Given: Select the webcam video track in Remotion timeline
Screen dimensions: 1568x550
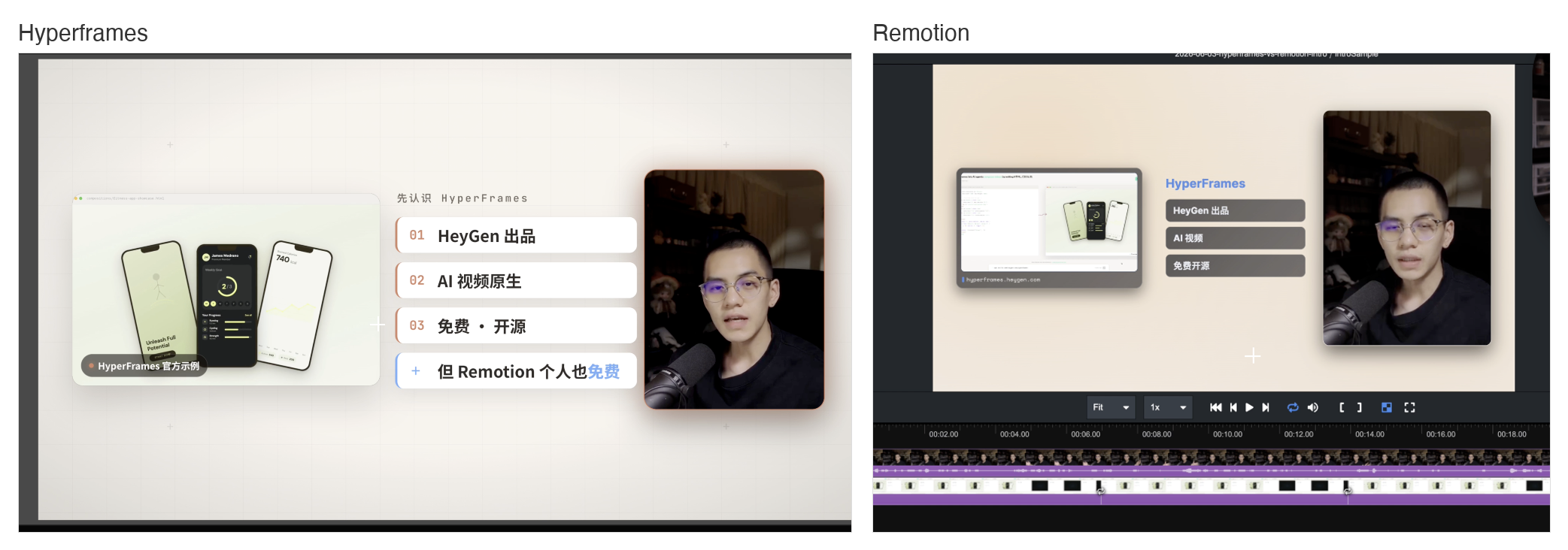Looking at the screenshot, I should click(1211, 457).
